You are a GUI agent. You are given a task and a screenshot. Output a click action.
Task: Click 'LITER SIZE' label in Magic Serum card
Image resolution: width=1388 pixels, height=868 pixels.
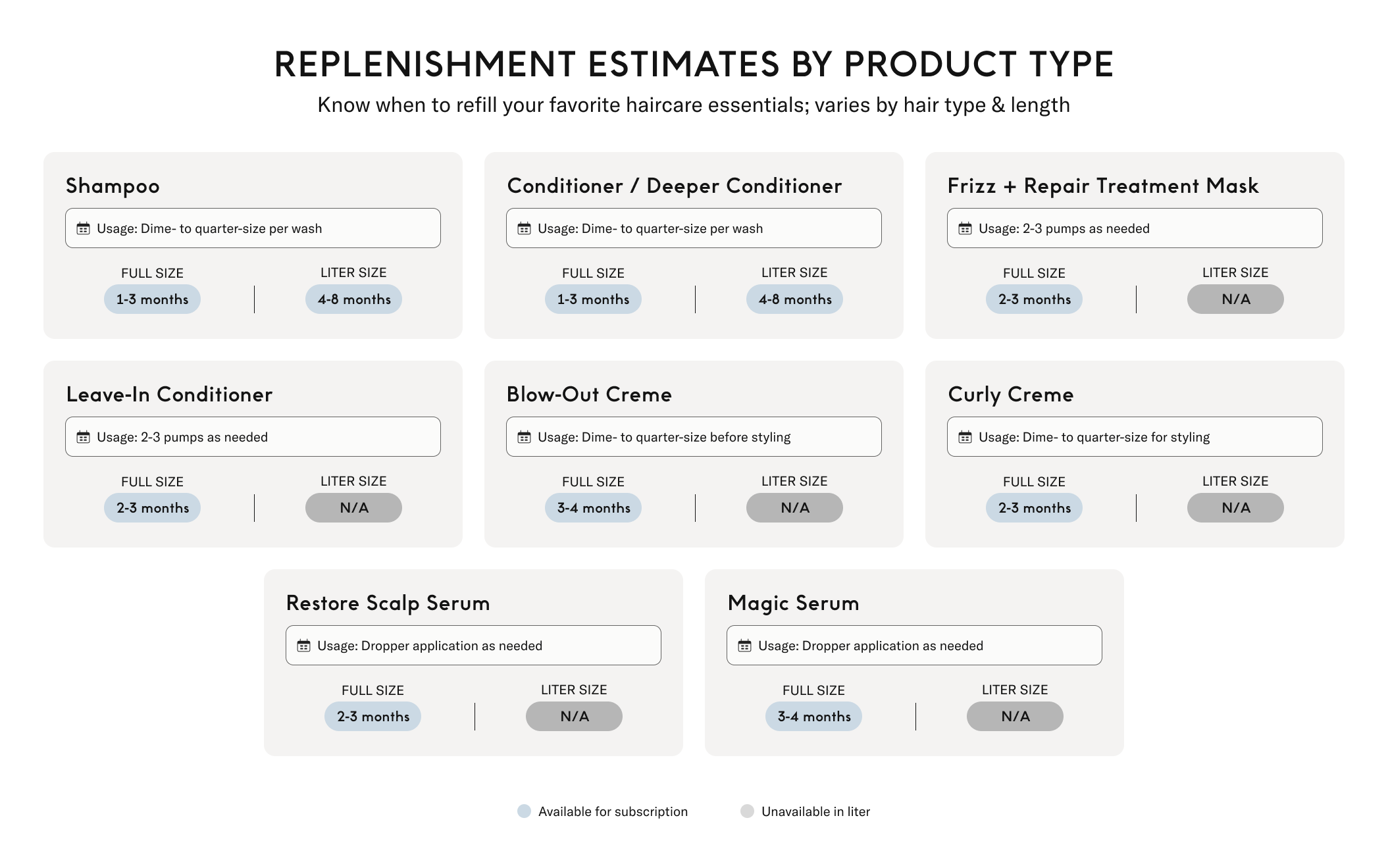[1015, 690]
